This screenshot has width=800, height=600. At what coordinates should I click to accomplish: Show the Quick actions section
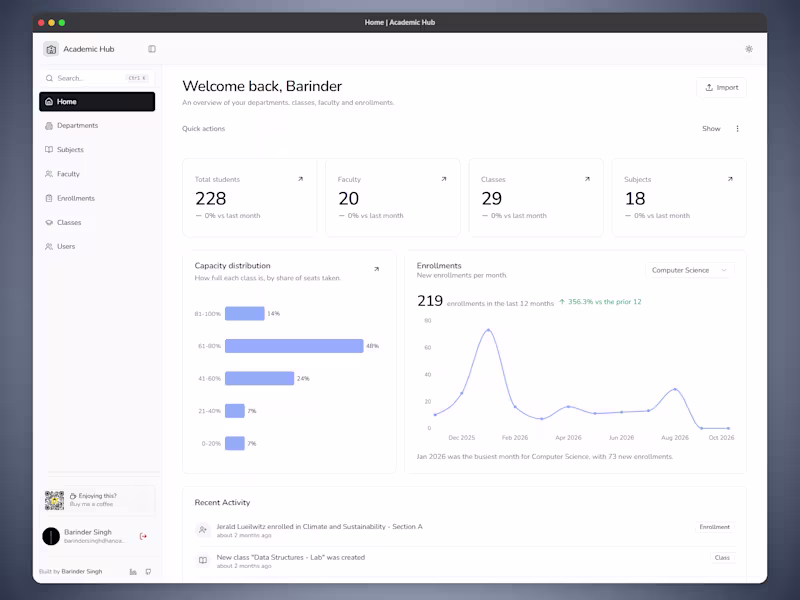pos(711,129)
